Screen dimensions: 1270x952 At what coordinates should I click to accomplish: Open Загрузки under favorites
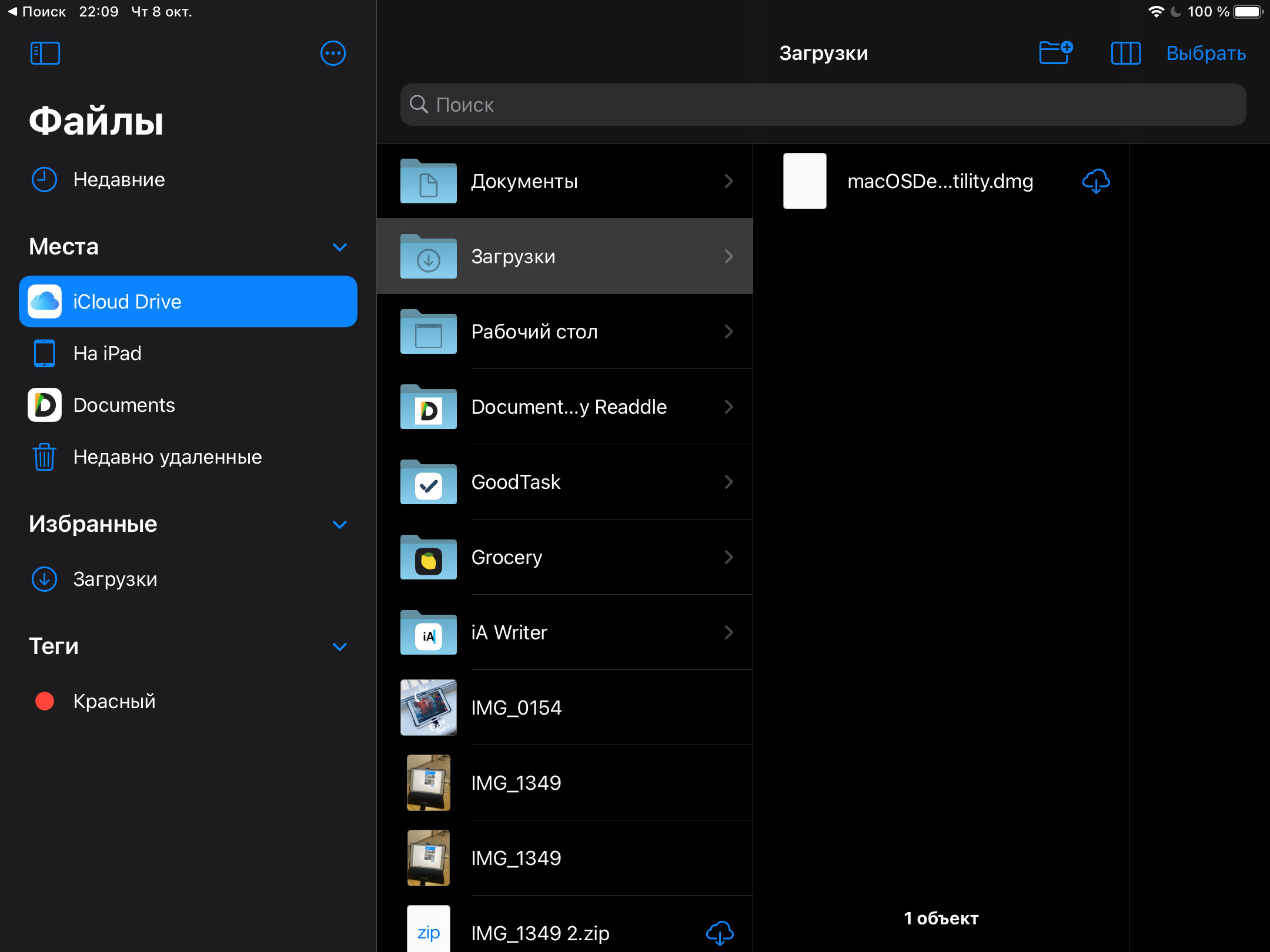point(115,579)
